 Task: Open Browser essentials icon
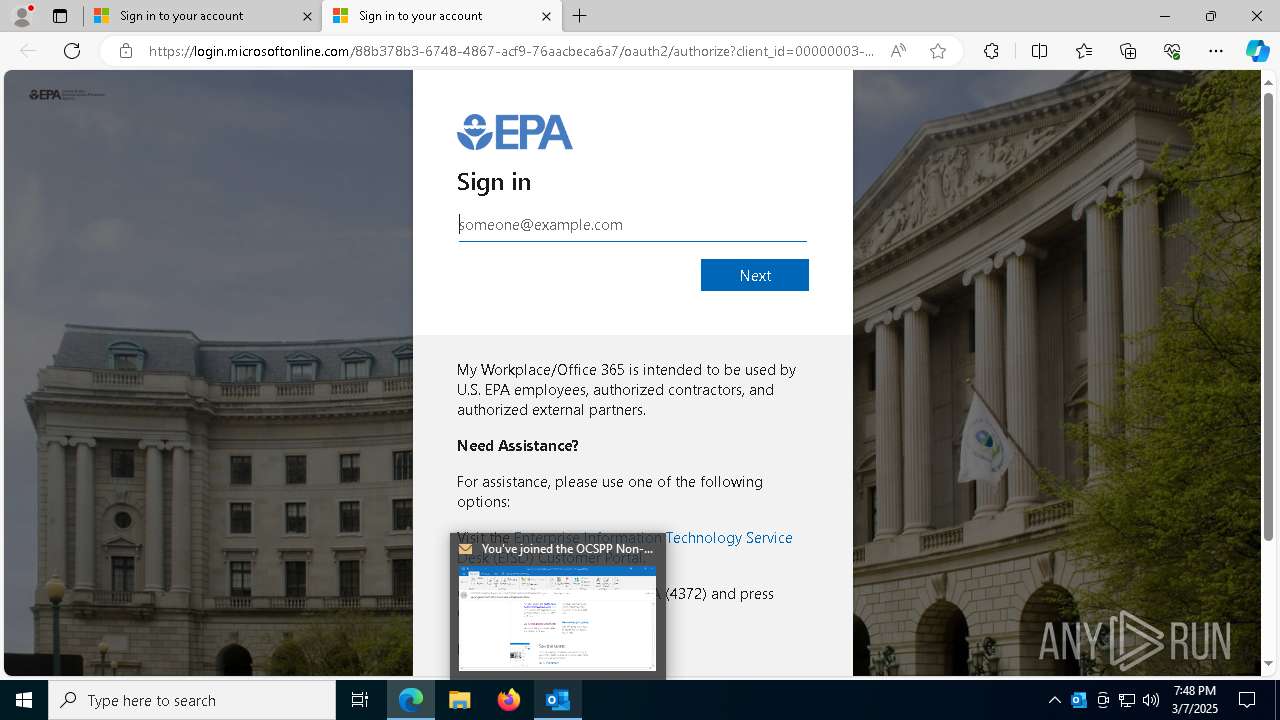(1172, 51)
